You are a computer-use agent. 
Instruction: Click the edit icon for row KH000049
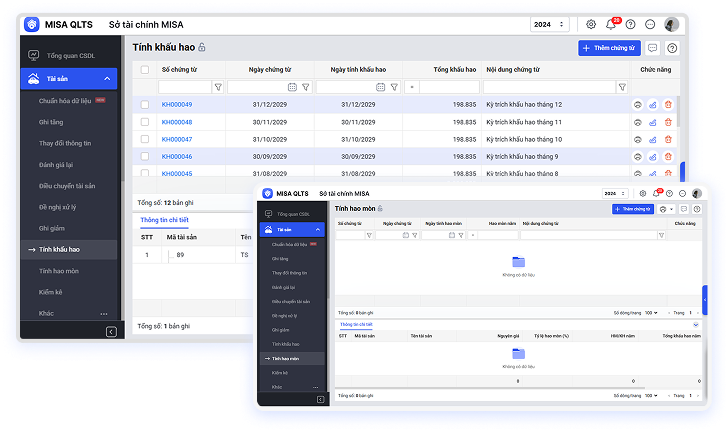[653, 104]
